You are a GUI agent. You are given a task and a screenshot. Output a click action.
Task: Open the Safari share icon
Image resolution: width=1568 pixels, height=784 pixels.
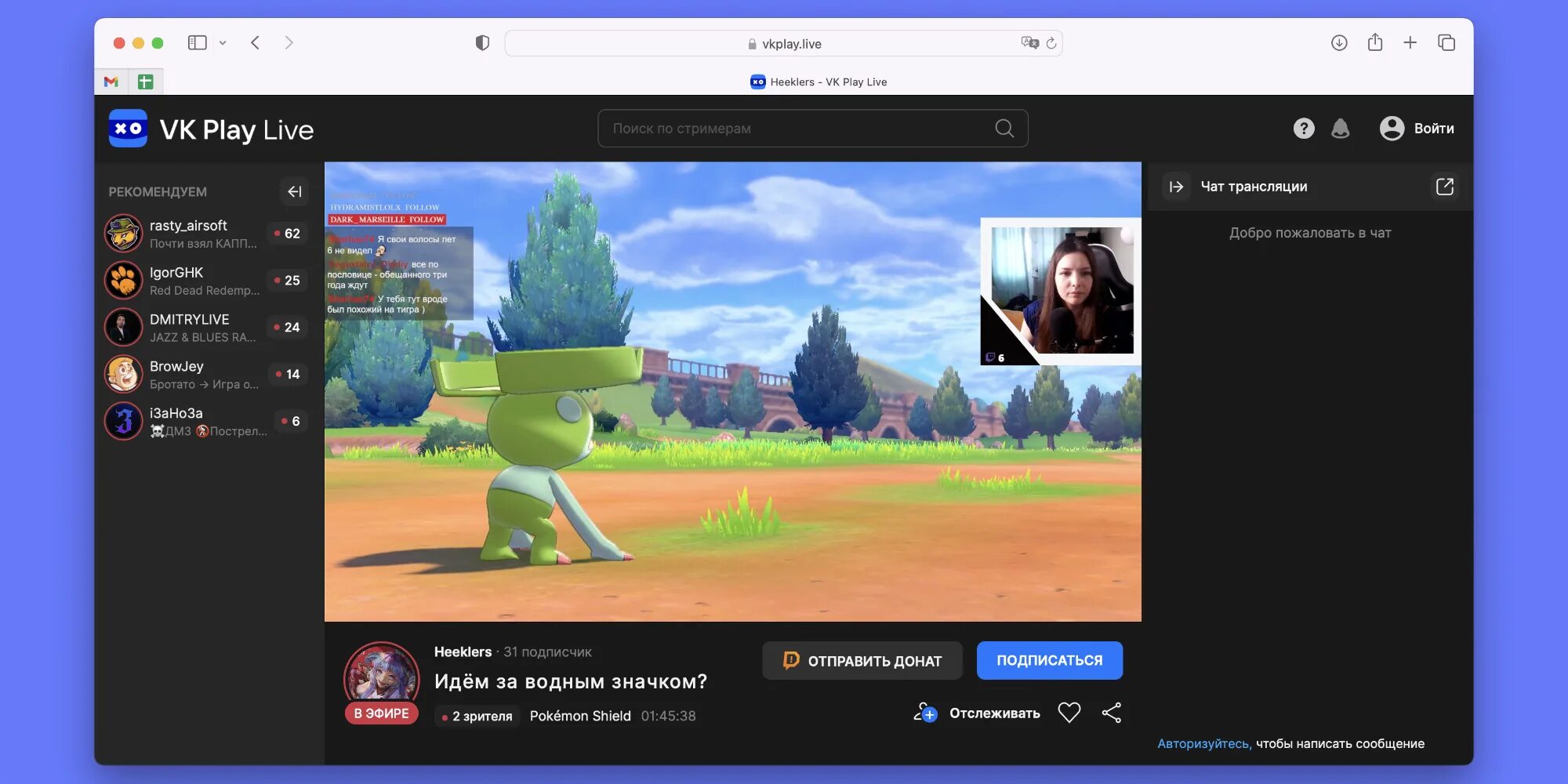(1375, 42)
